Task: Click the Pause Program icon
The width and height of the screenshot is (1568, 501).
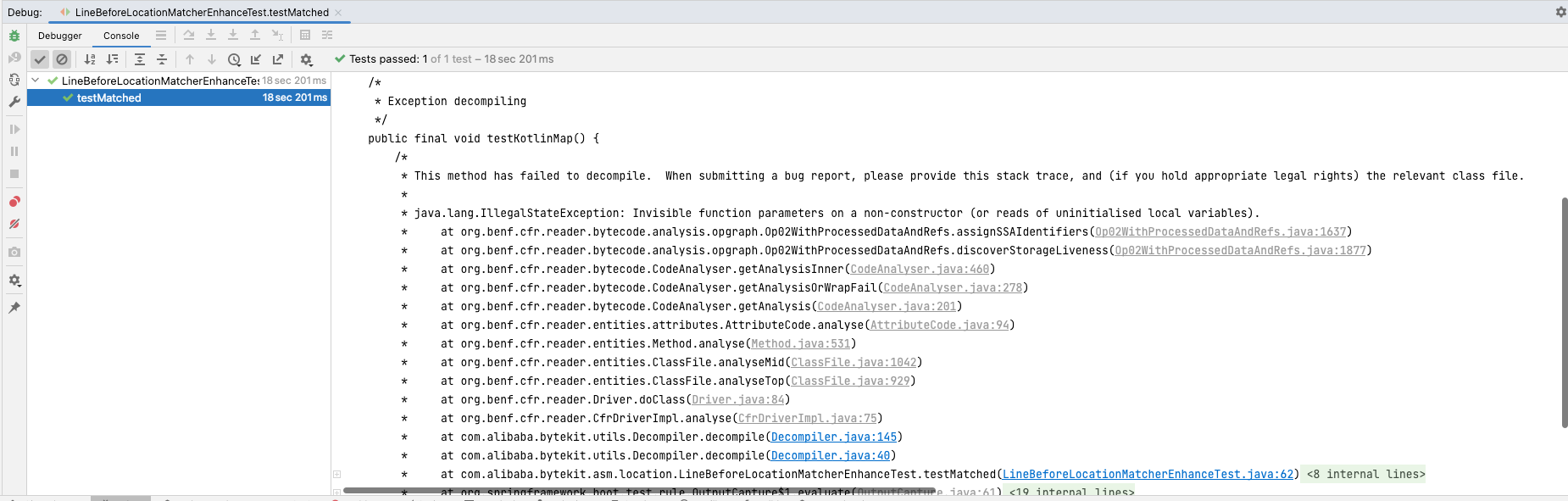Action: pyautogui.click(x=14, y=151)
